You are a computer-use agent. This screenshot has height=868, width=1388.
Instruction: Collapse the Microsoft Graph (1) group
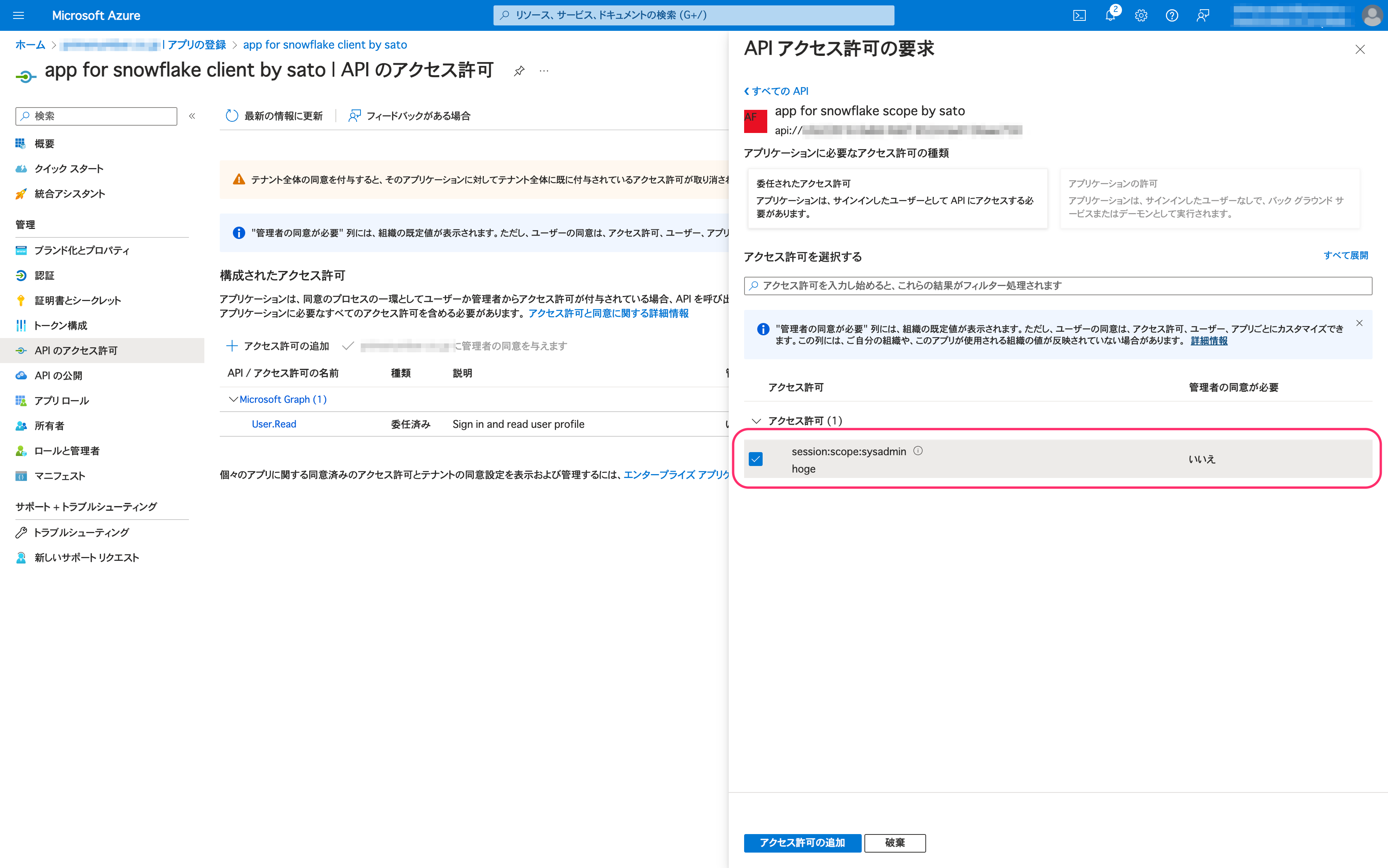[233, 399]
